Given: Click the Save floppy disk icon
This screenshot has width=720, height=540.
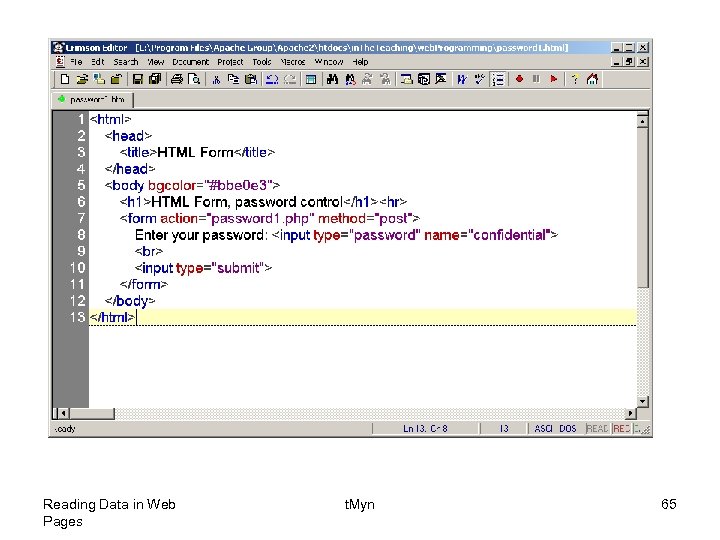Looking at the screenshot, I should click(x=137, y=79).
